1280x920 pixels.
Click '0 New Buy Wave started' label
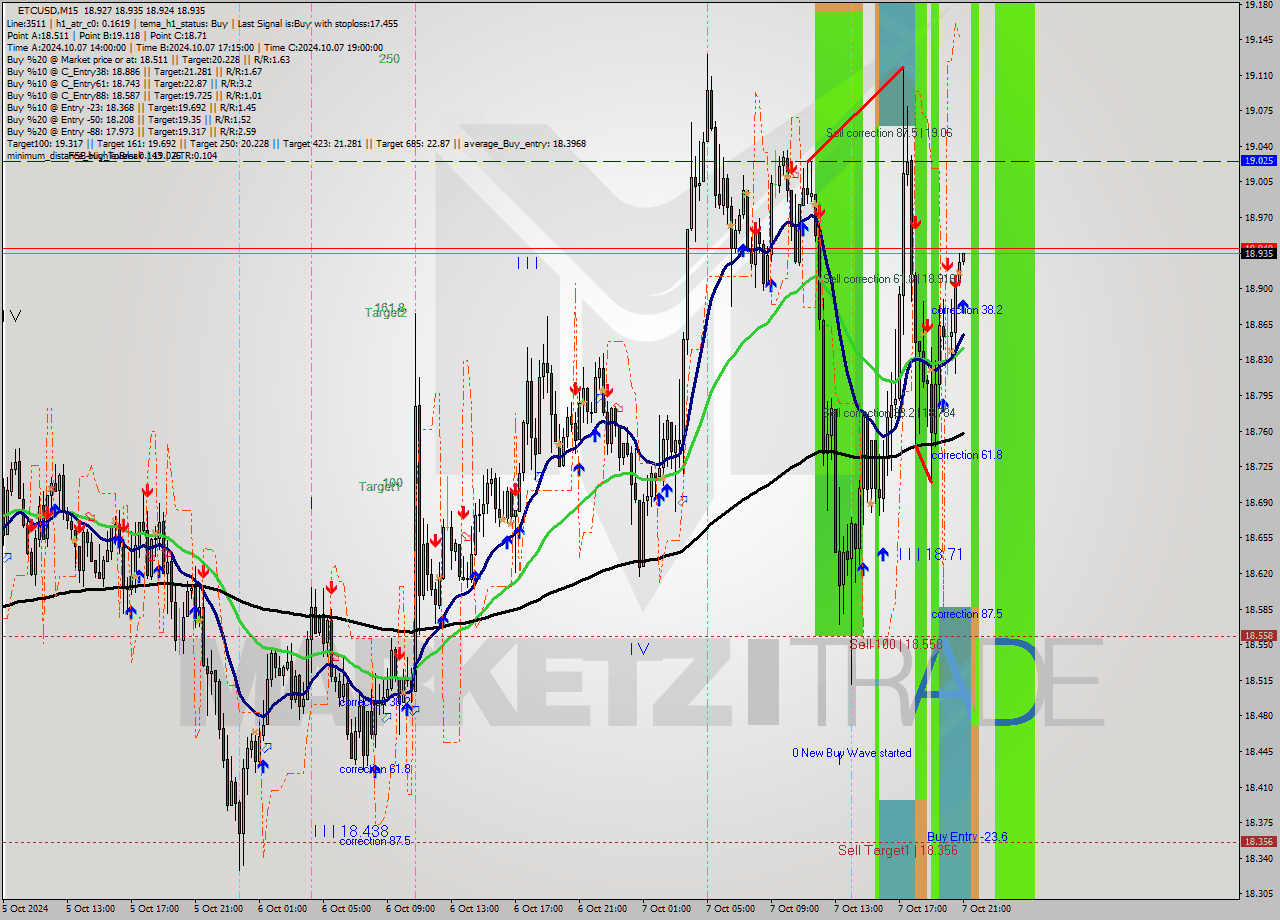coord(852,753)
